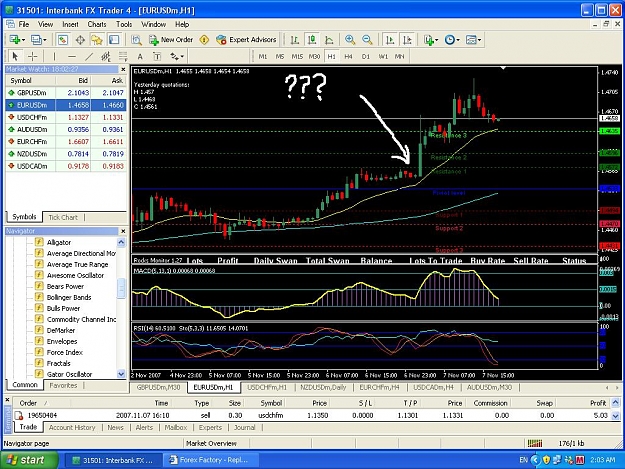Click the yellow diamond MetaEditor icon
This screenshot has height=469, width=625.
(204, 40)
